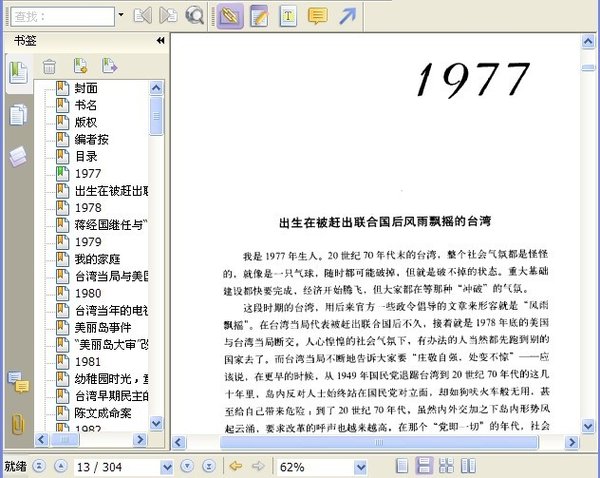Click the find previous arrow icon

(142, 16)
